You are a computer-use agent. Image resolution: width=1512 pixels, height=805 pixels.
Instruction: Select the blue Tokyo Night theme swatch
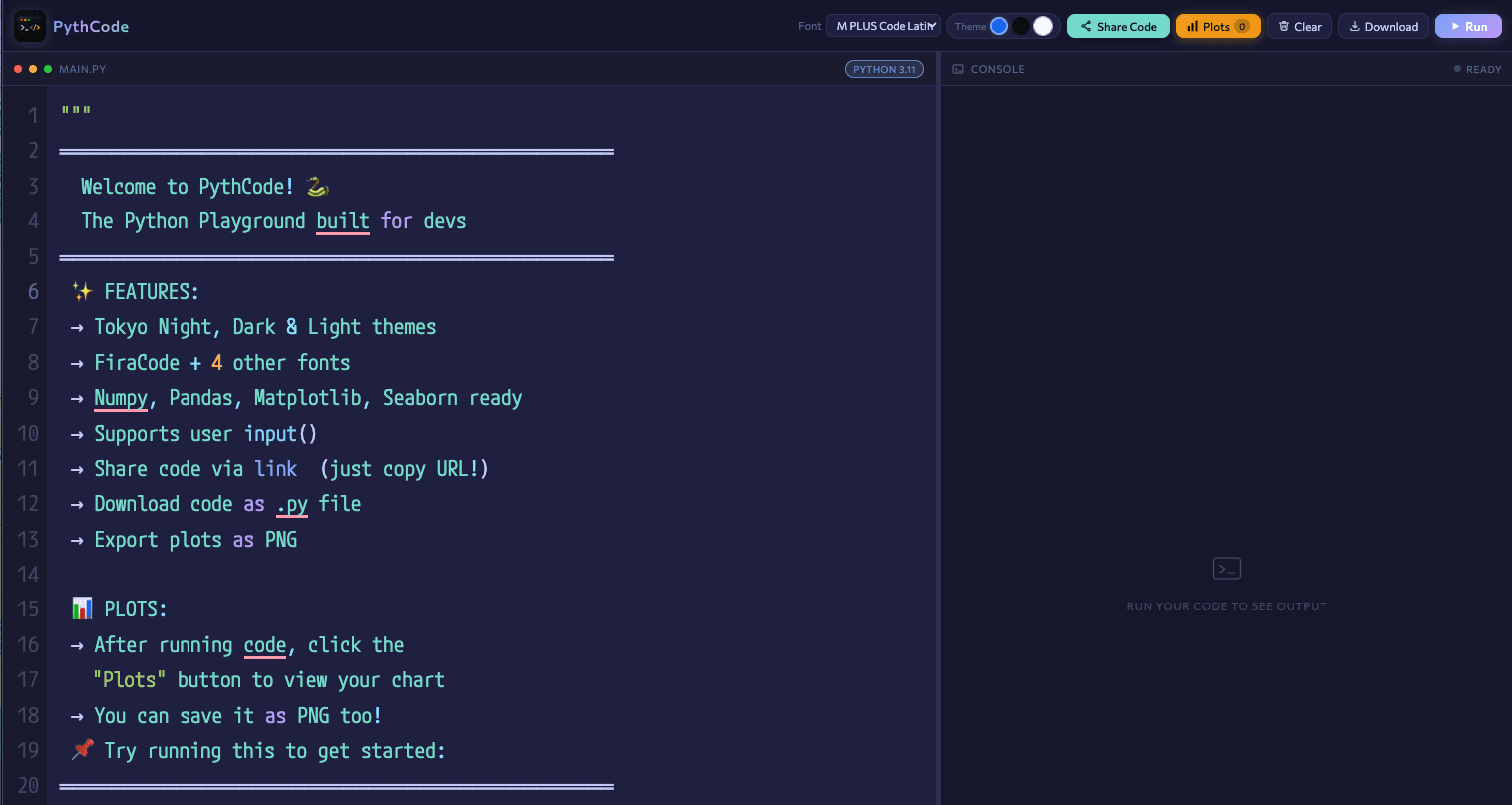(999, 26)
